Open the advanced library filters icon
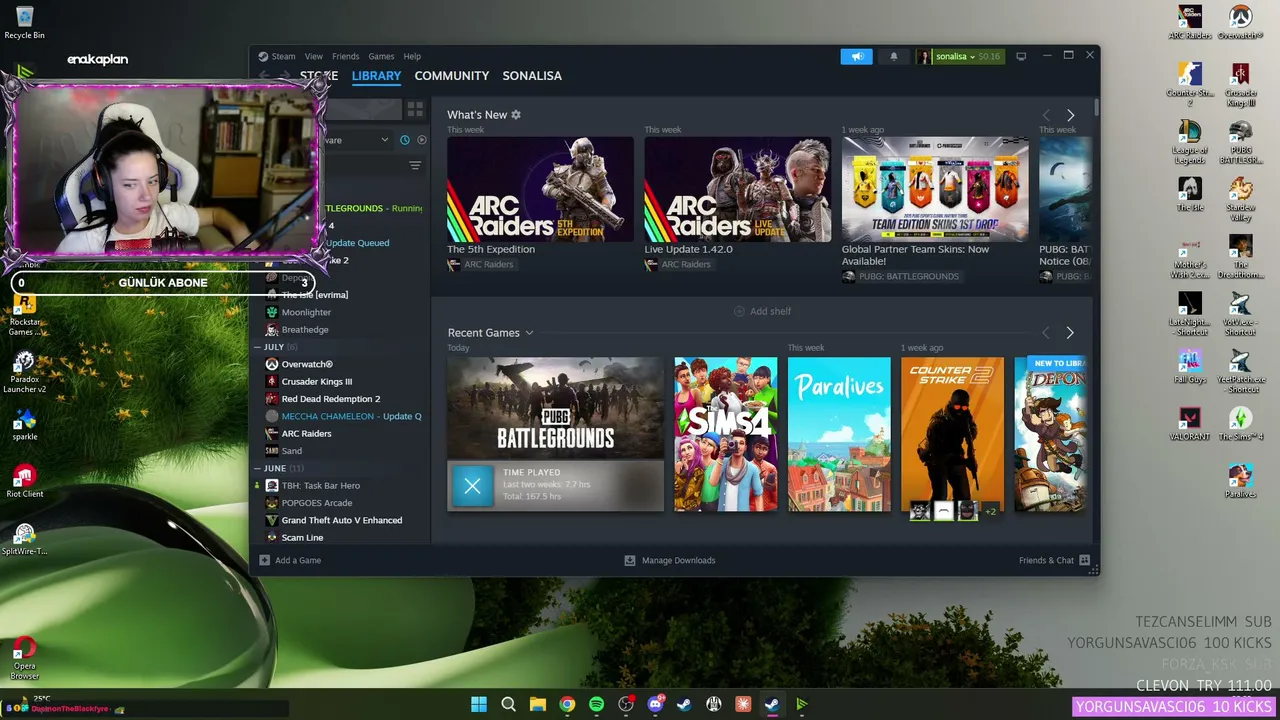Image resolution: width=1280 pixels, height=720 pixels. [x=415, y=166]
